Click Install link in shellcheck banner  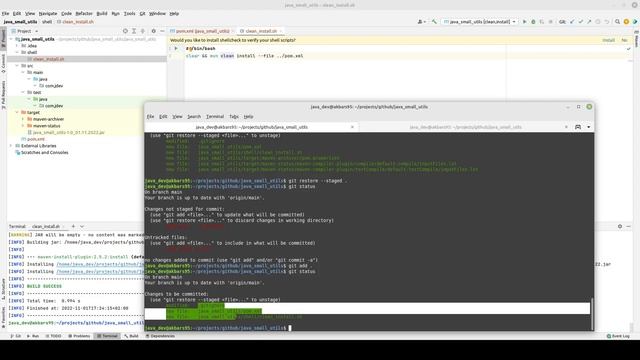coord(608,40)
